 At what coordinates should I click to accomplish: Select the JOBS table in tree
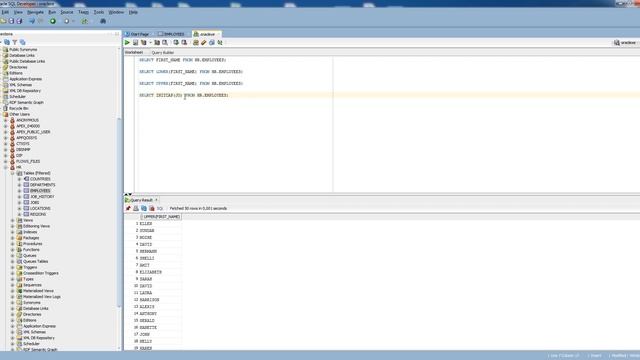click(35, 202)
